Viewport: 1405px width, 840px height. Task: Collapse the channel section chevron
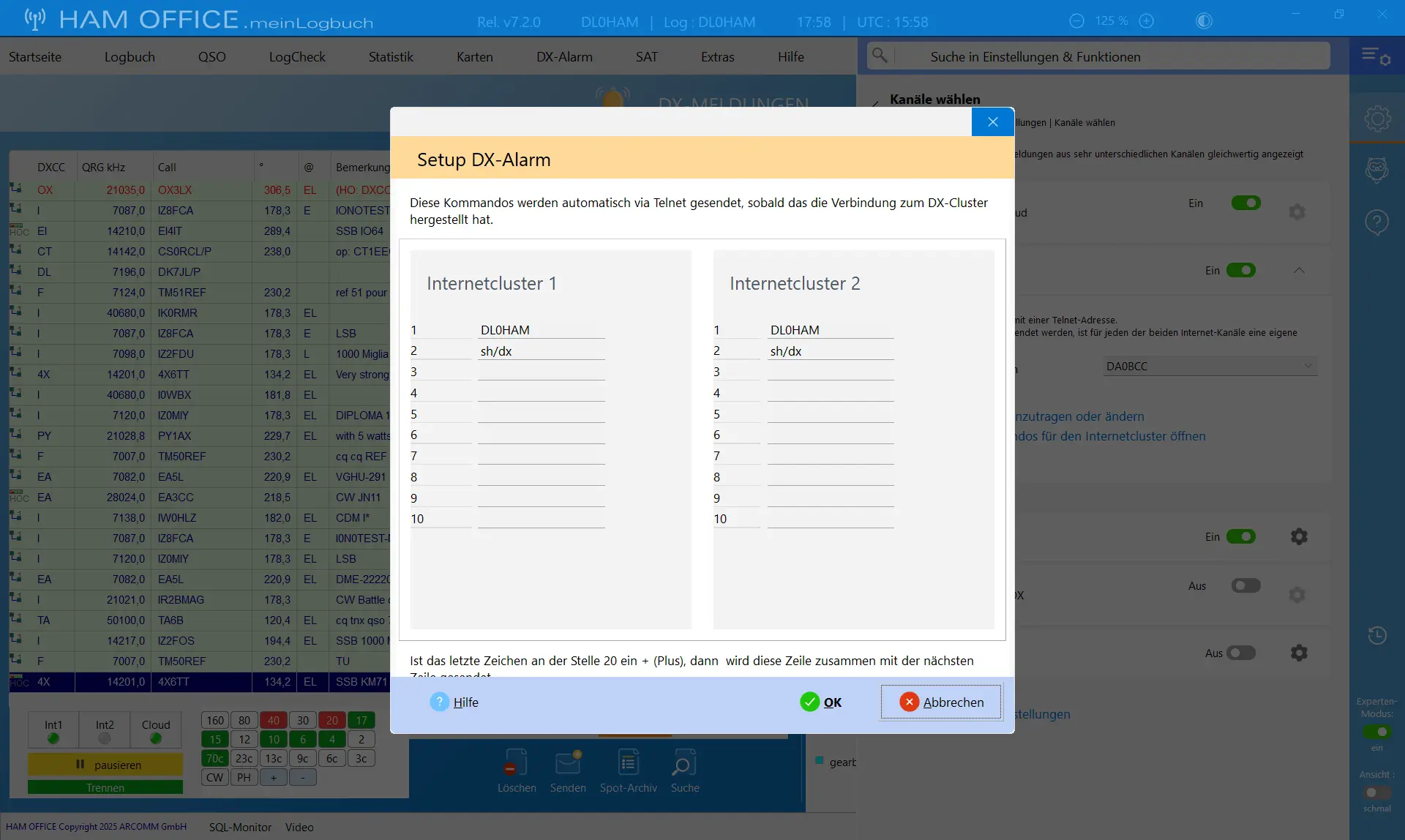[1299, 270]
